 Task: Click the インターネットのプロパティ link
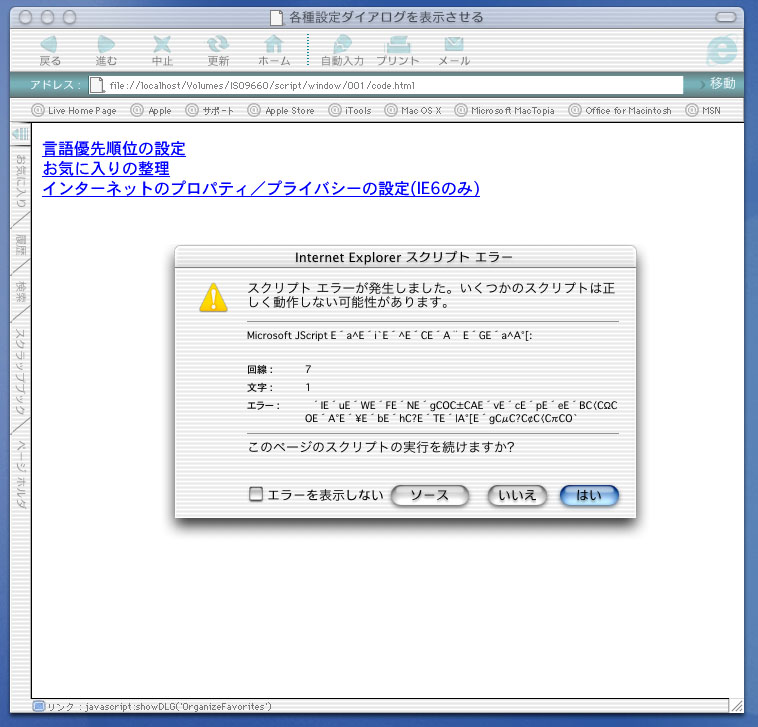261,188
